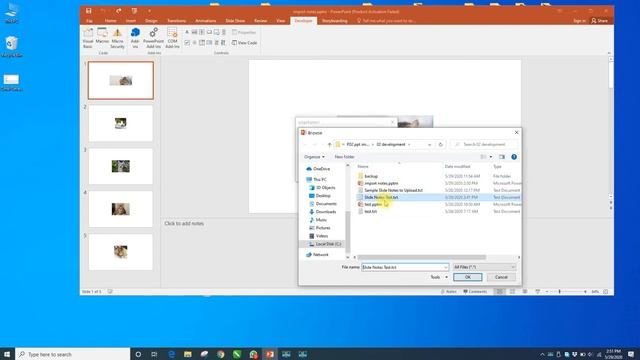Switch to the Insert ribbon tab
This screenshot has height=360, width=640.
(131, 20)
